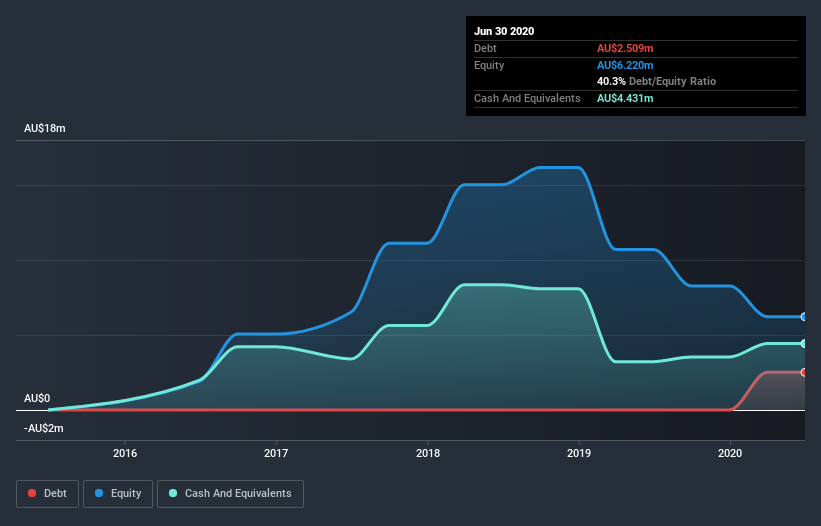821x526 pixels.
Task: Click the Equity label in the tooltip
Action: pyautogui.click(x=489, y=65)
